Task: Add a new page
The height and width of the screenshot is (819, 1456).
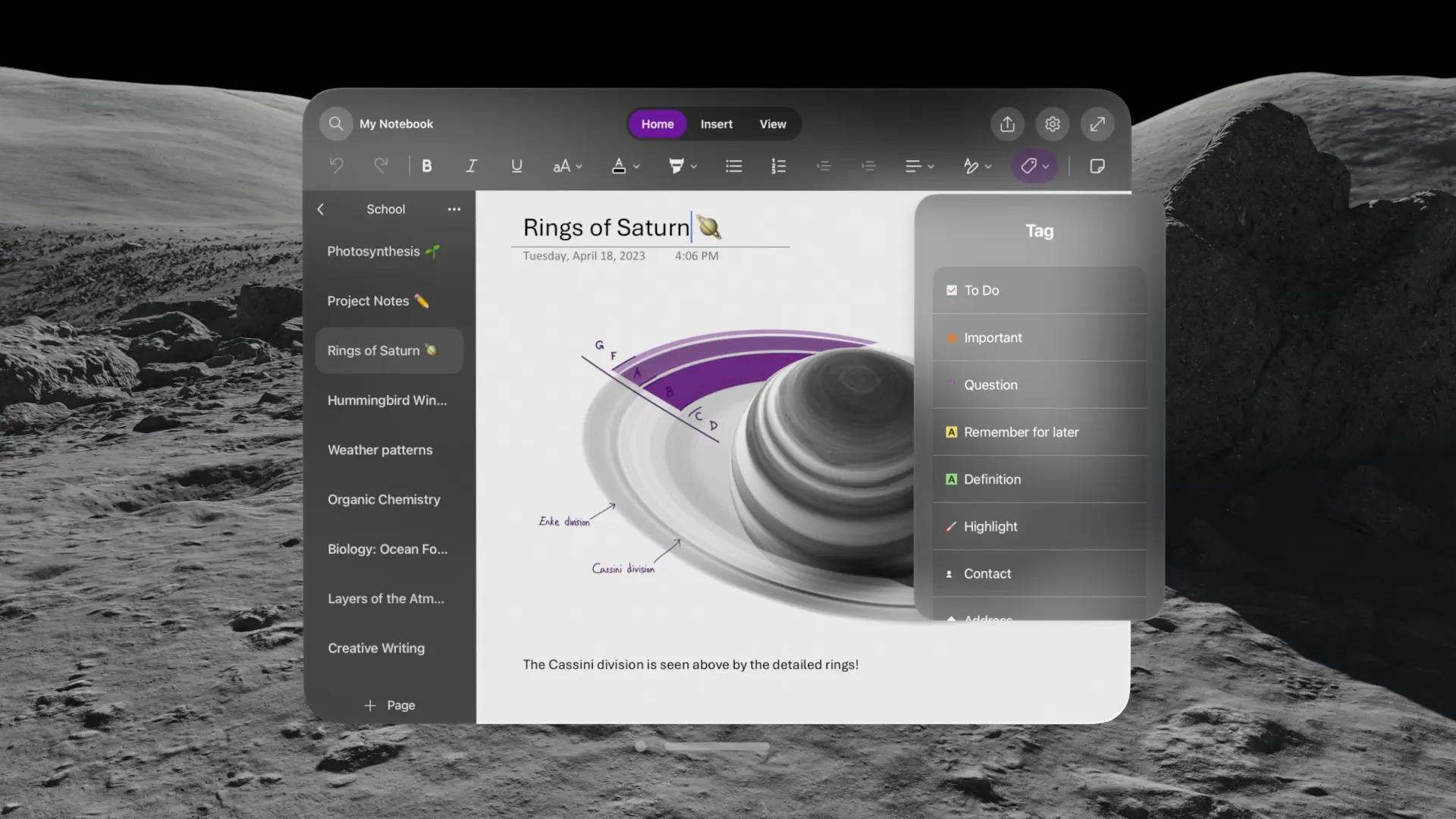Action: click(389, 704)
